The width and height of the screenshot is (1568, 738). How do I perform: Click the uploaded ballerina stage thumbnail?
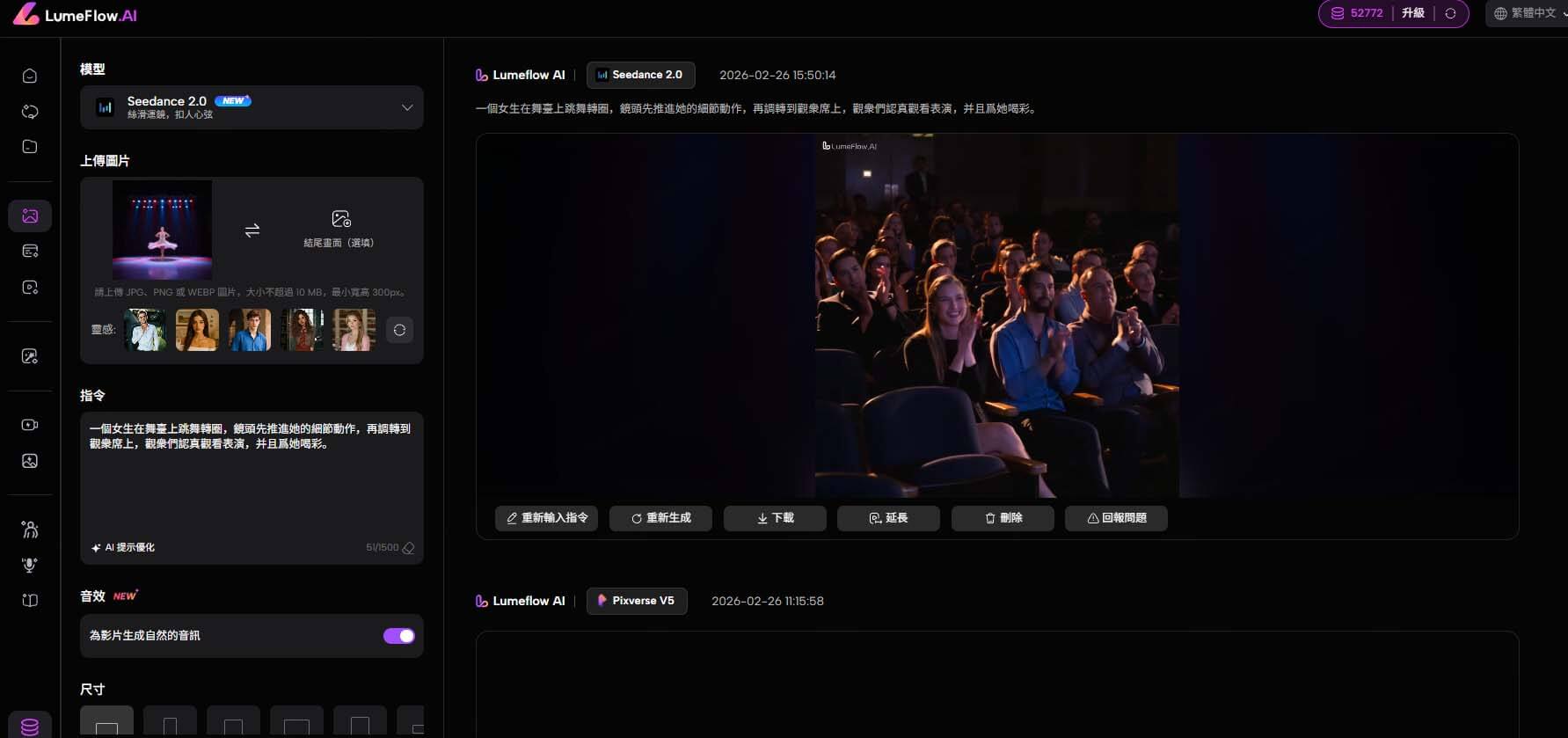coord(162,230)
